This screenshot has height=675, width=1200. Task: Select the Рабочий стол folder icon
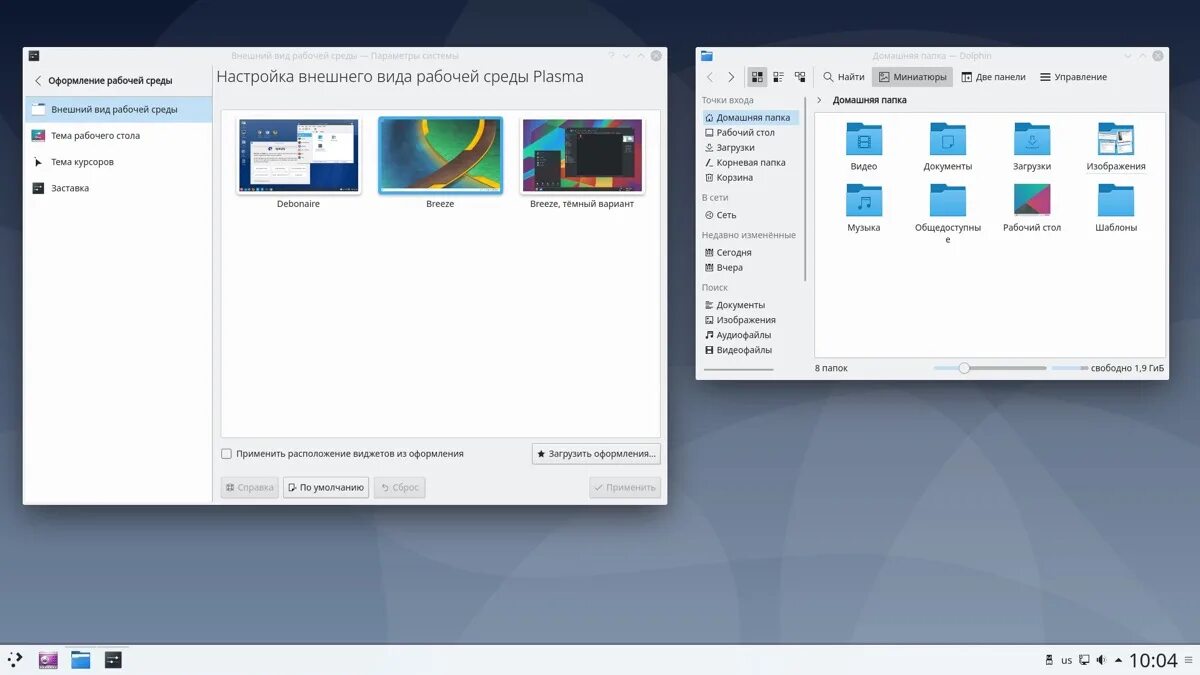[x=1032, y=201]
